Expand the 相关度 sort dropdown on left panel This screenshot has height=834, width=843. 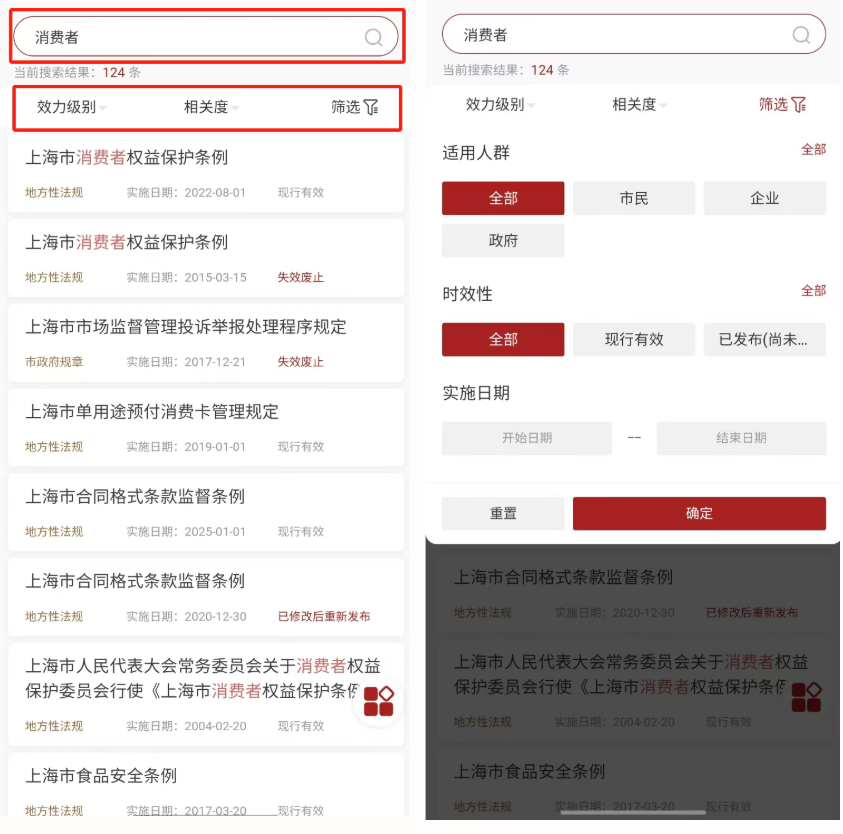click(x=211, y=107)
